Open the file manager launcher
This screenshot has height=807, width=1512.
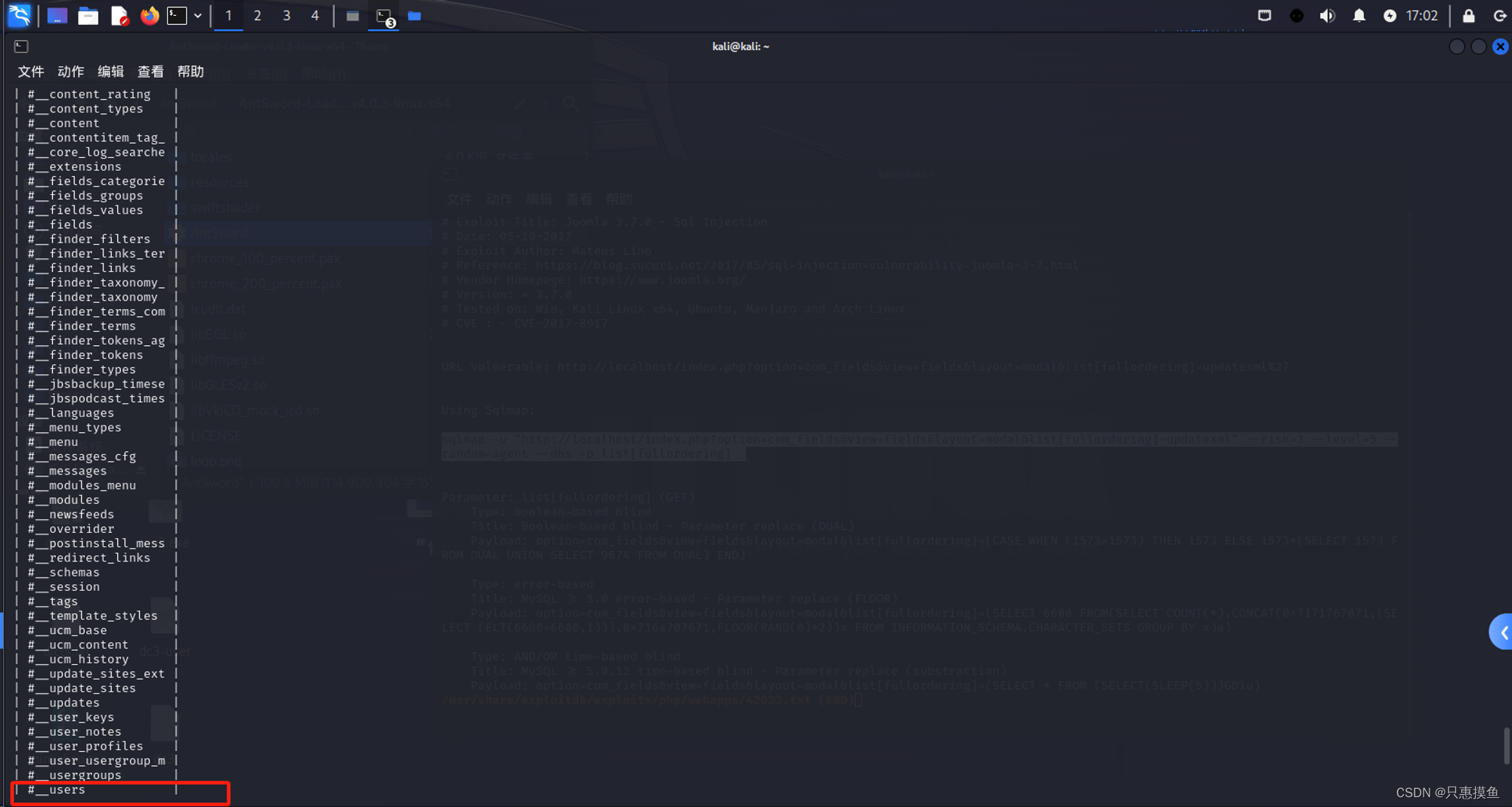pyautogui.click(x=88, y=16)
